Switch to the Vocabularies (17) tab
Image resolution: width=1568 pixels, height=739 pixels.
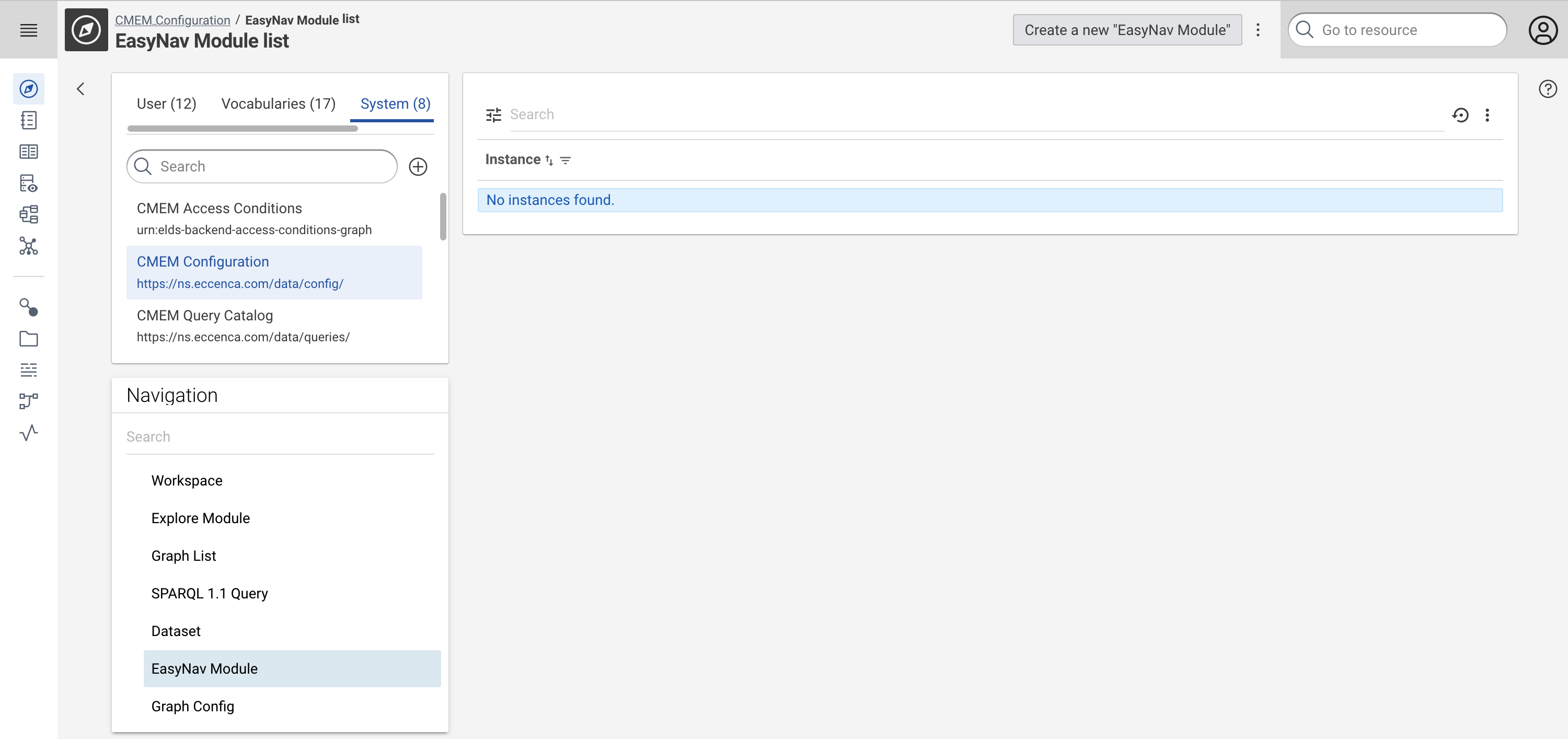point(278,104)
